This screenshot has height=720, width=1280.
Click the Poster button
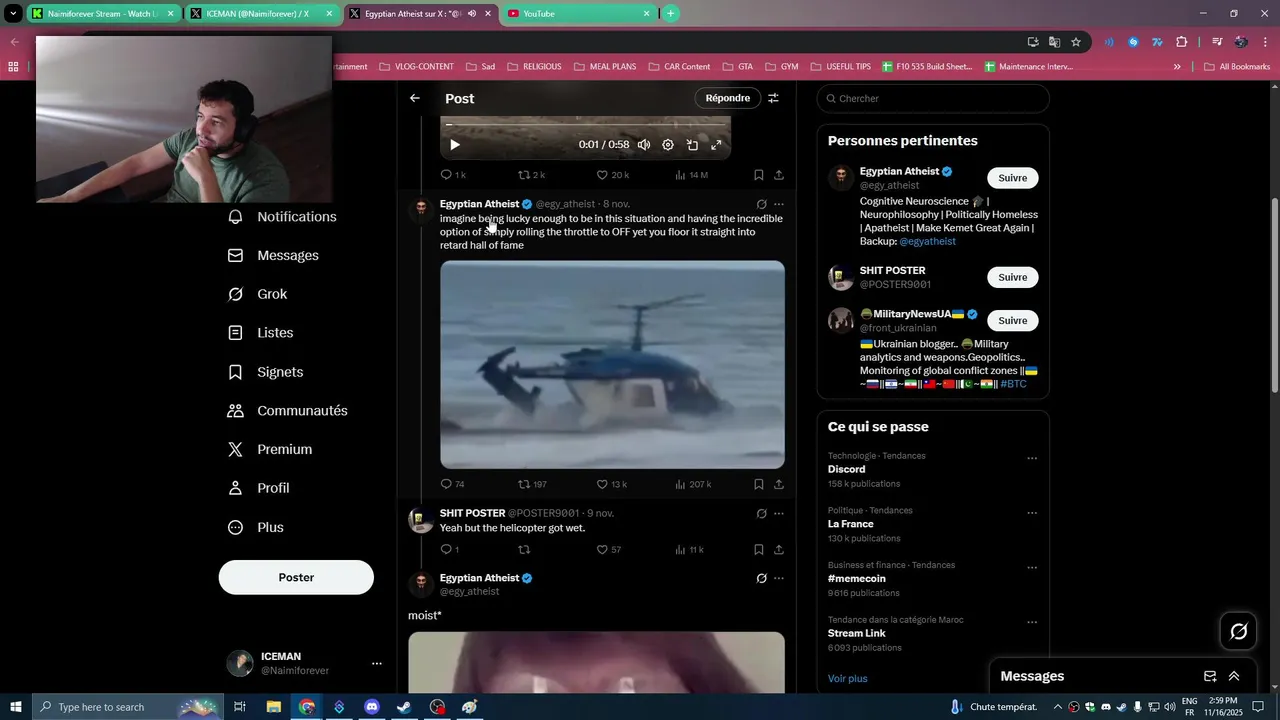pos(296,577)
